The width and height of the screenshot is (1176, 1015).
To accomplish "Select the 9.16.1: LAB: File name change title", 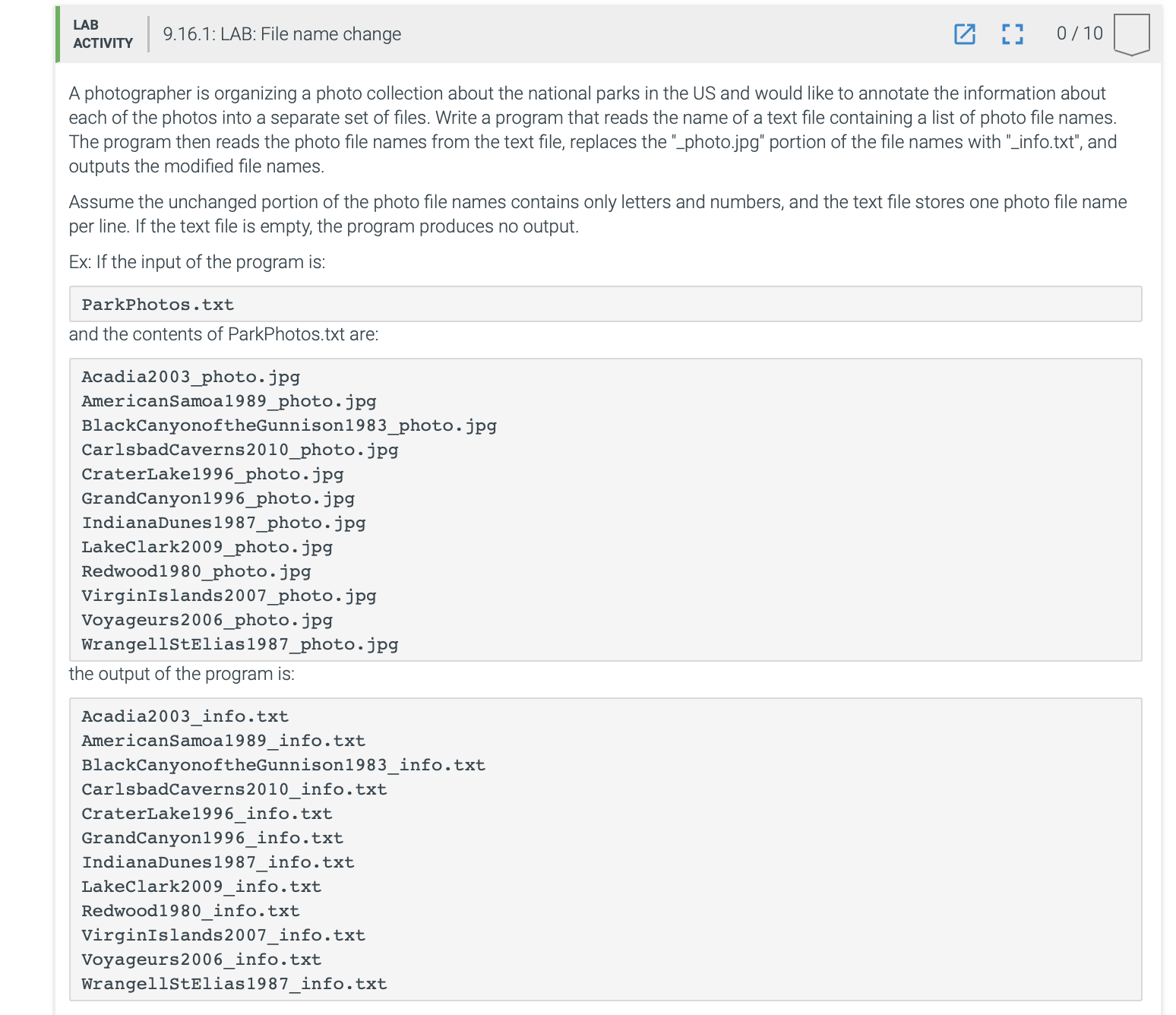I will [x=281, y=34].
